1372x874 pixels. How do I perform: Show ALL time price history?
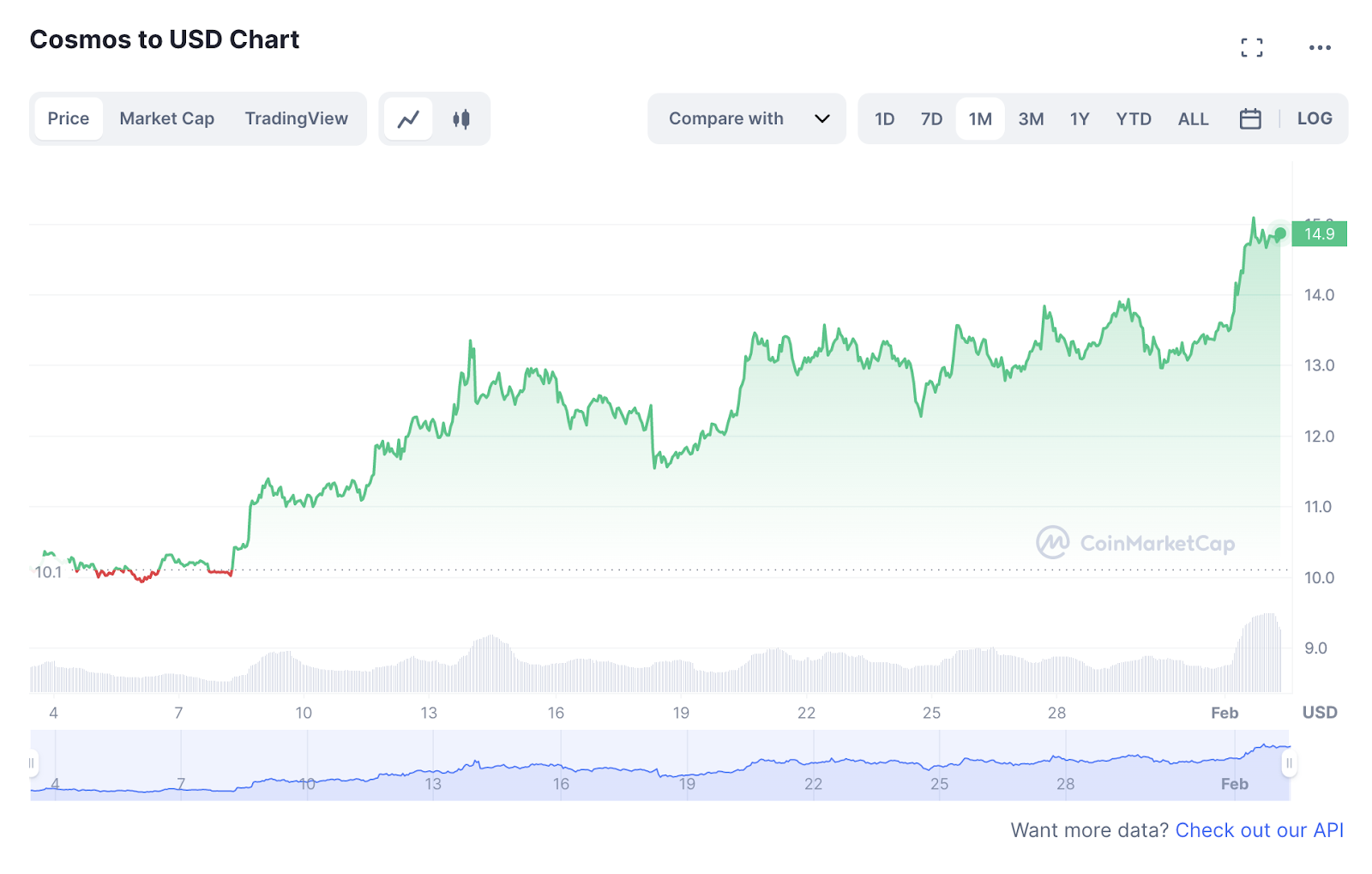click(1193, 118)
